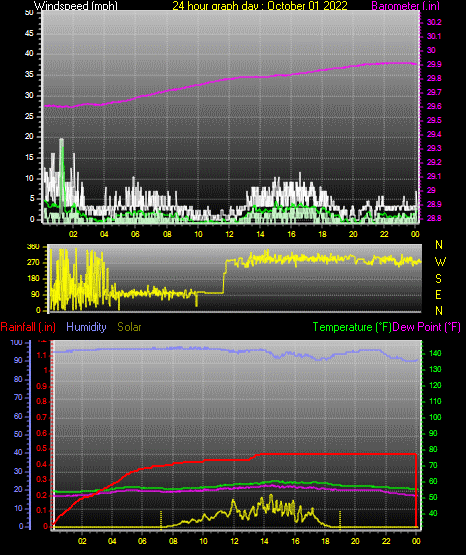Click the 08 hour label under rainfall chart
This screenshot has height=555, width=466.
click(173, 541)
